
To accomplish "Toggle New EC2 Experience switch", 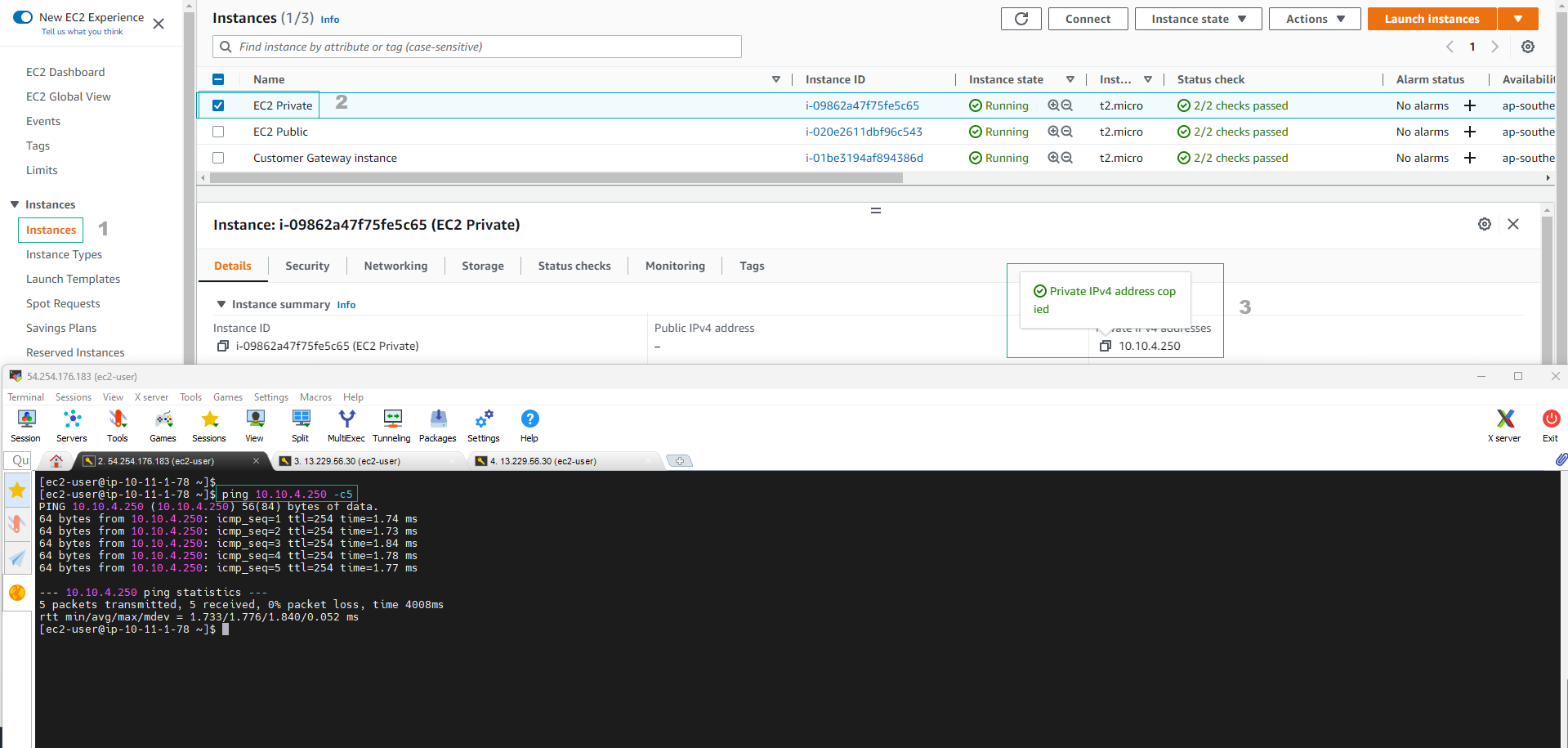I will tap(23, 17).
